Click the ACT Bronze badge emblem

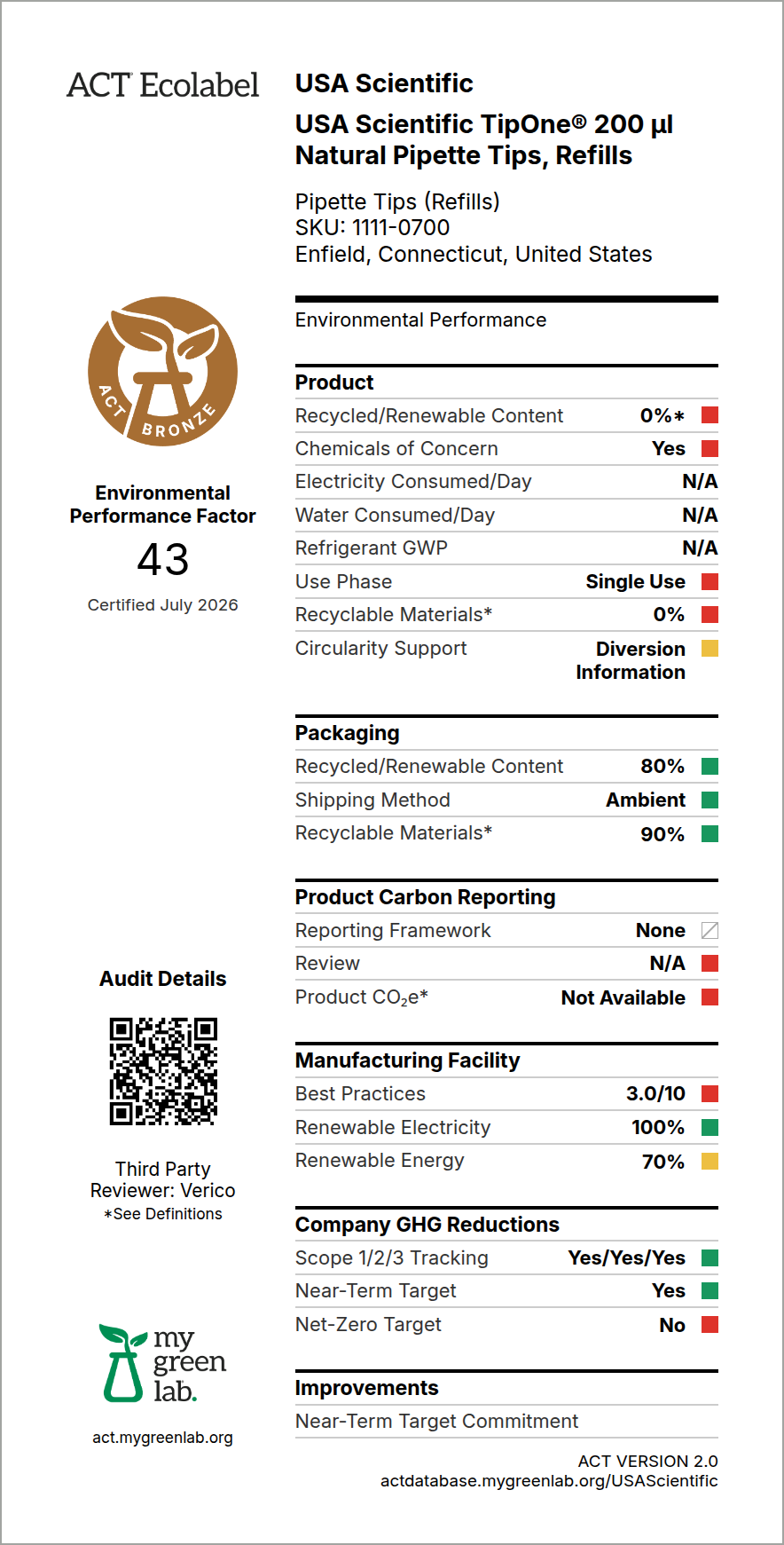163,371
